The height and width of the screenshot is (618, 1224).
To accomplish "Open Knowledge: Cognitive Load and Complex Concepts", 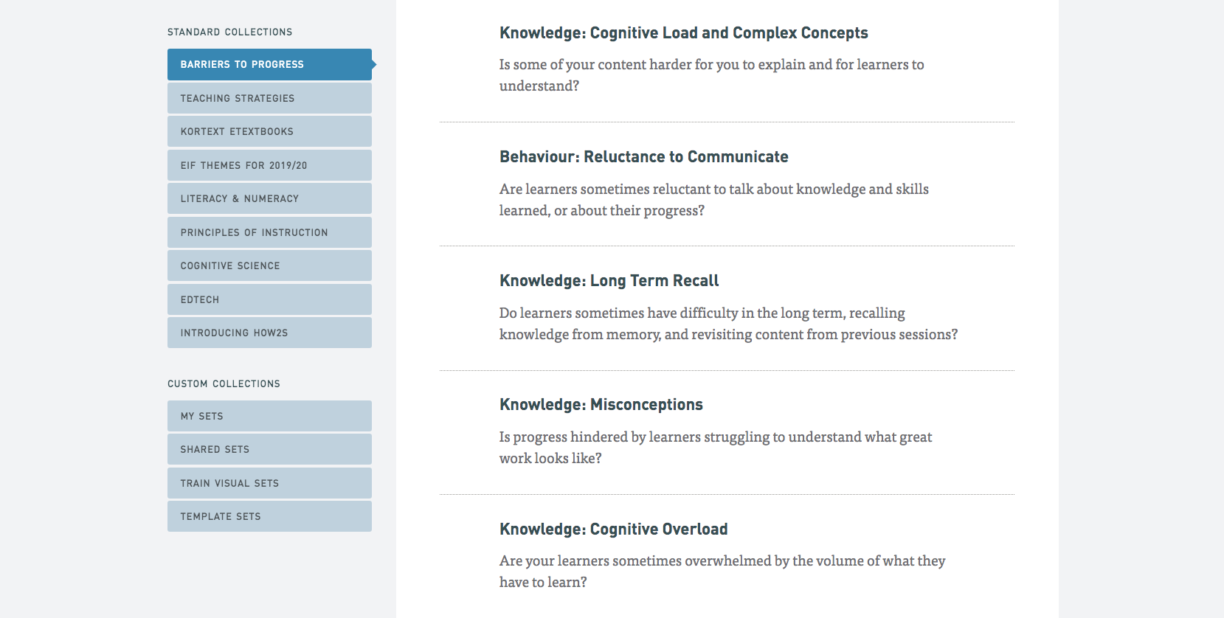I will tap(684, 33).
